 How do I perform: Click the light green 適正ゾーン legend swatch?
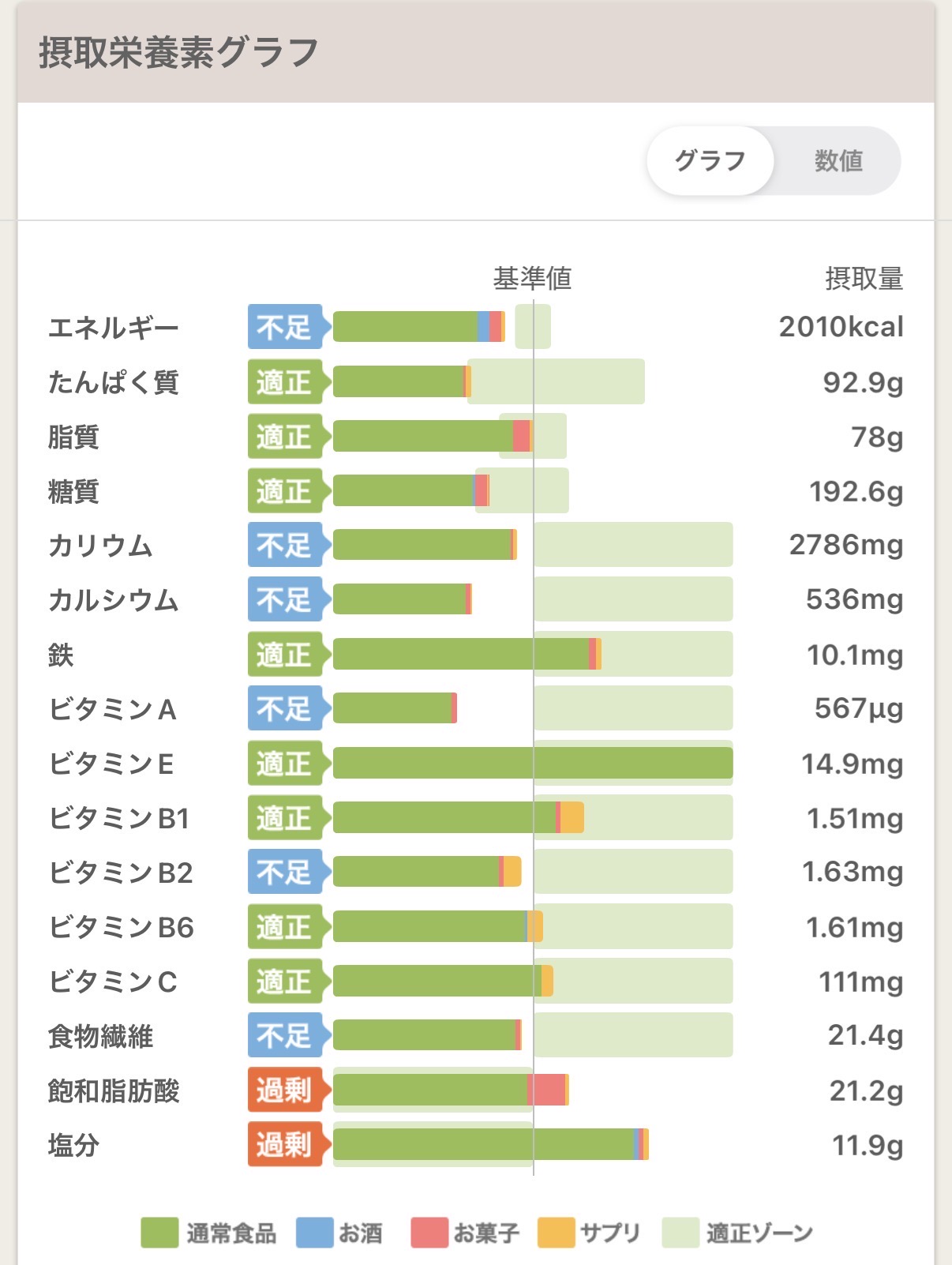(x=680, y=1233)
